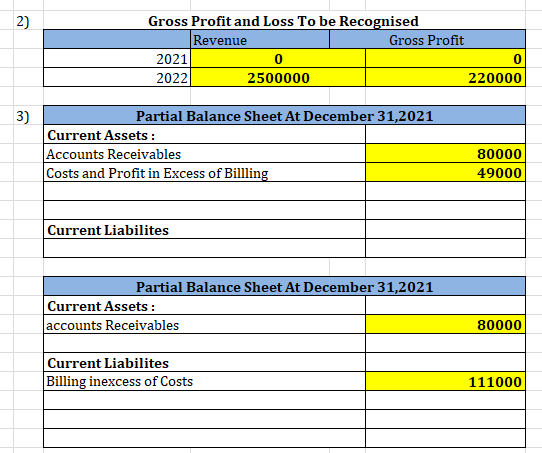Image resolution: width=542 pixels, height=453 pixels.
Task: Click the 111000 liability value cell
Action: [445, 381]
